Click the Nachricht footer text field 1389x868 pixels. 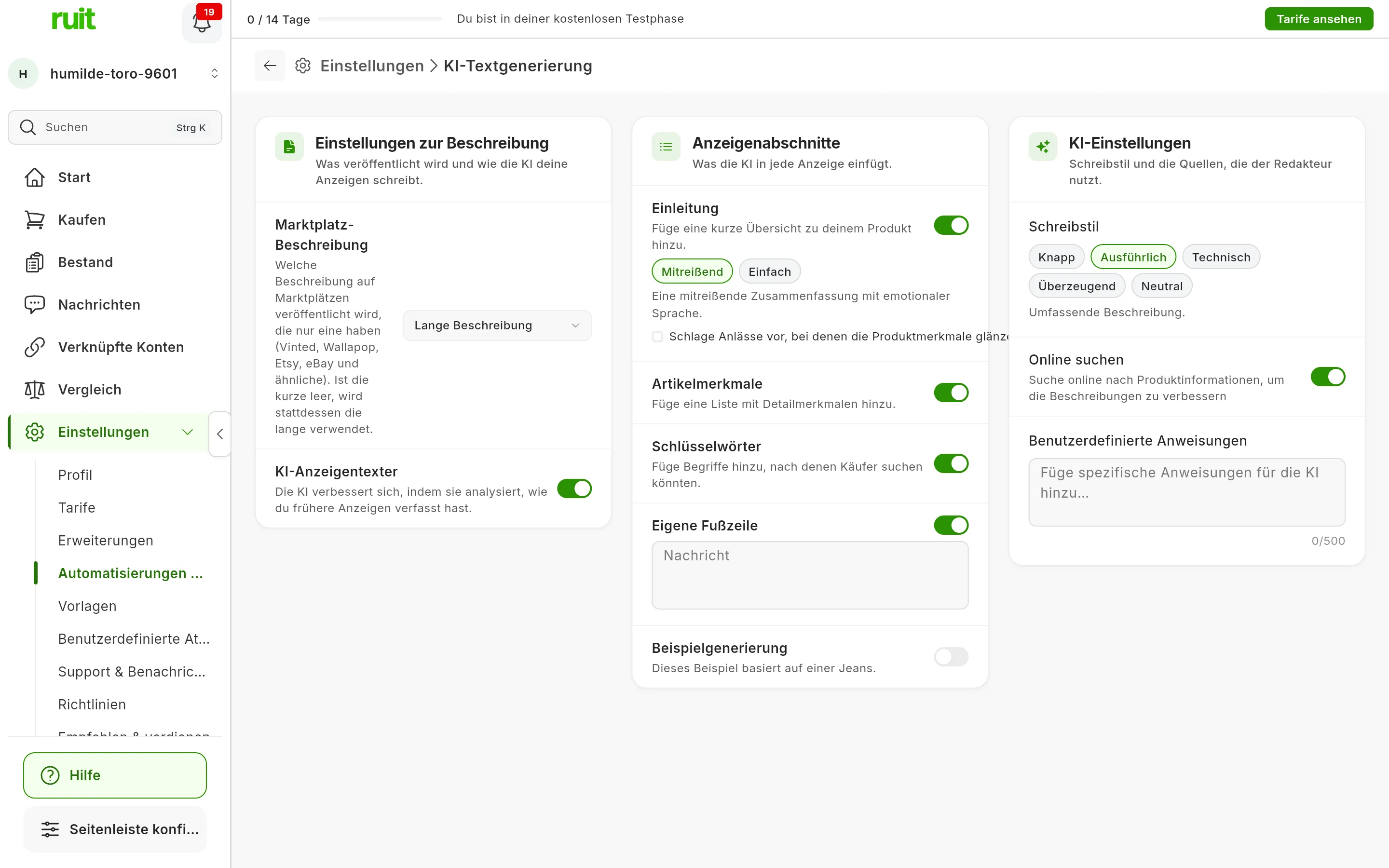coord(810,575)
